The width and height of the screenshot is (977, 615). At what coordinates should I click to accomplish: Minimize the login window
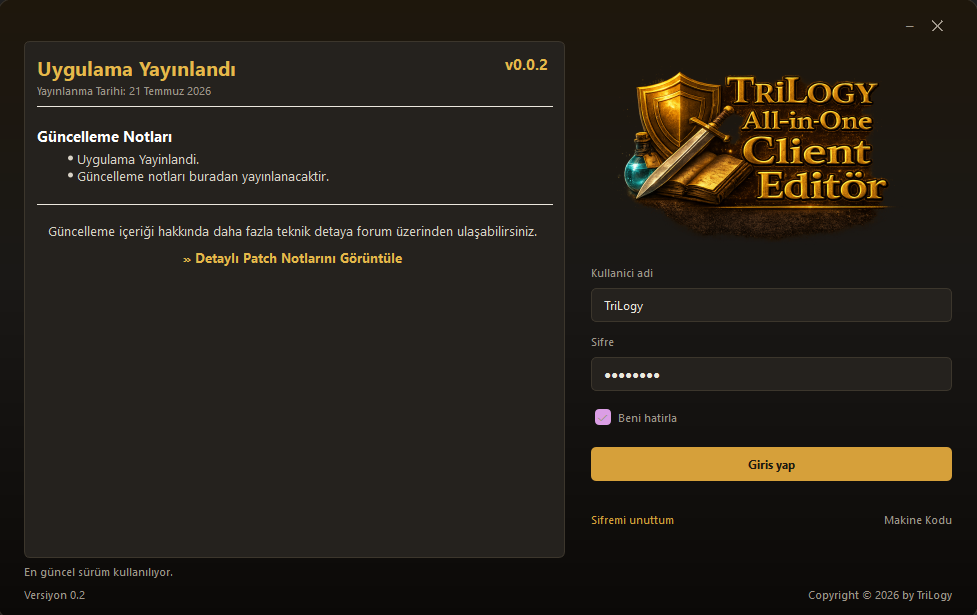910,26
